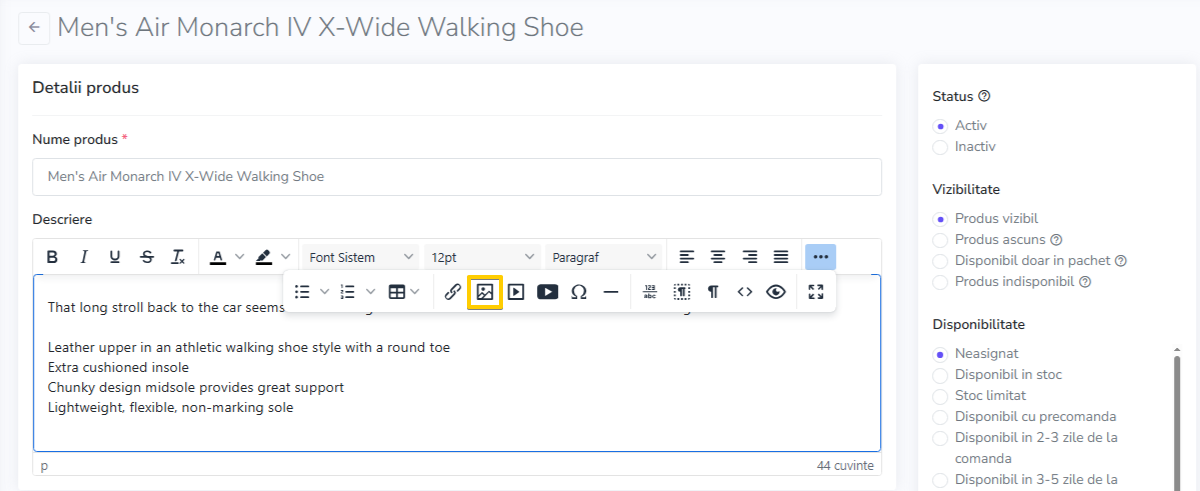Viewport: 1200px width, 491px height.
Task: Center align the text
Action: click(717, 257)
